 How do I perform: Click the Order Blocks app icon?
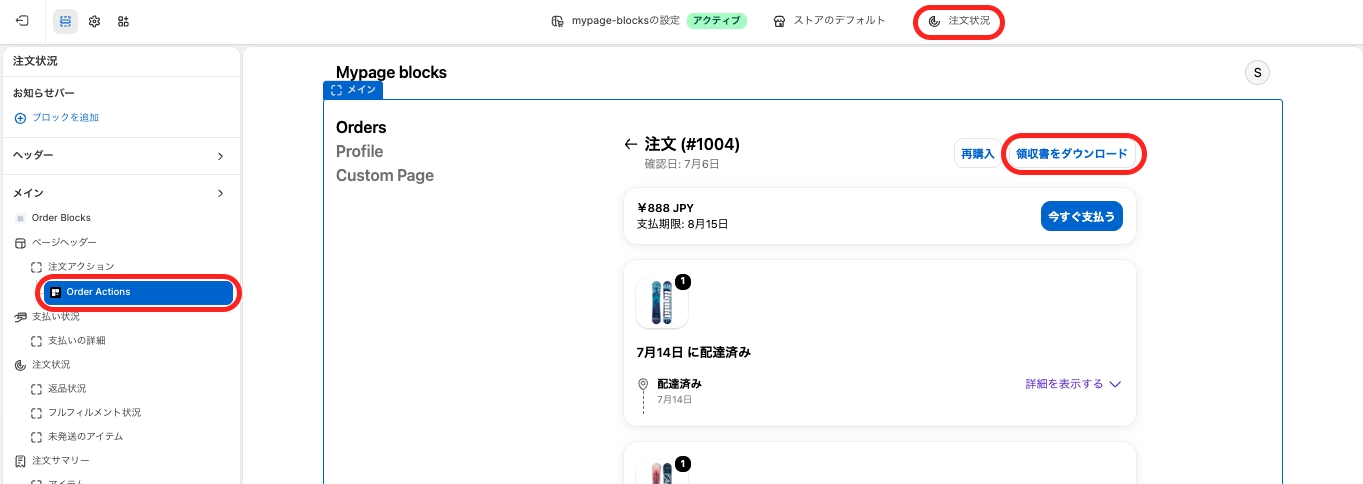coord(20,218)
